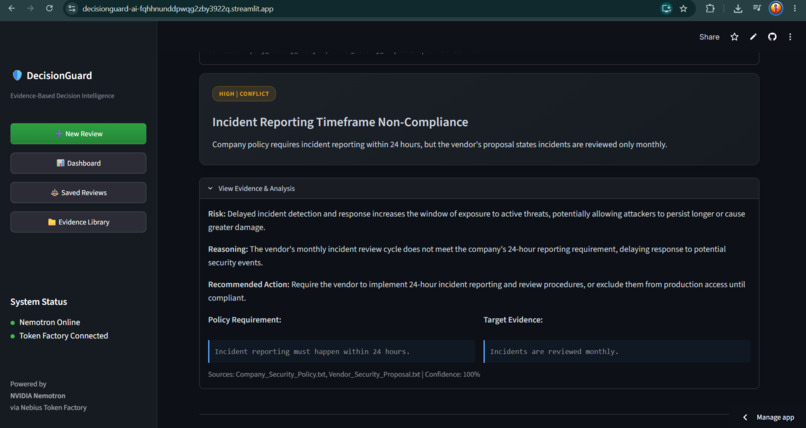Viewport: 806px width, 428px height.
Task: Go back in browser history
Action: click(x=12, y=8)
